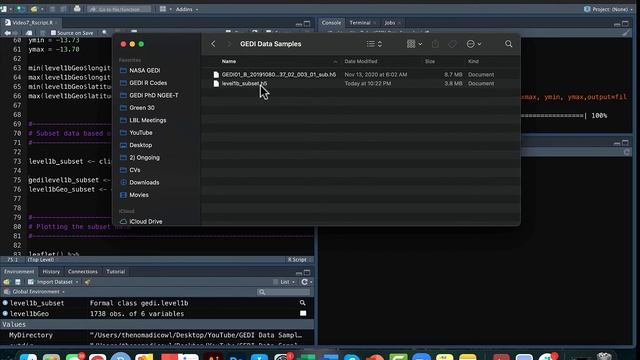Screen dimensions: 640x360
Task: Open LBL Meetings sidebar folder
Action: click(x=147, y=120)
